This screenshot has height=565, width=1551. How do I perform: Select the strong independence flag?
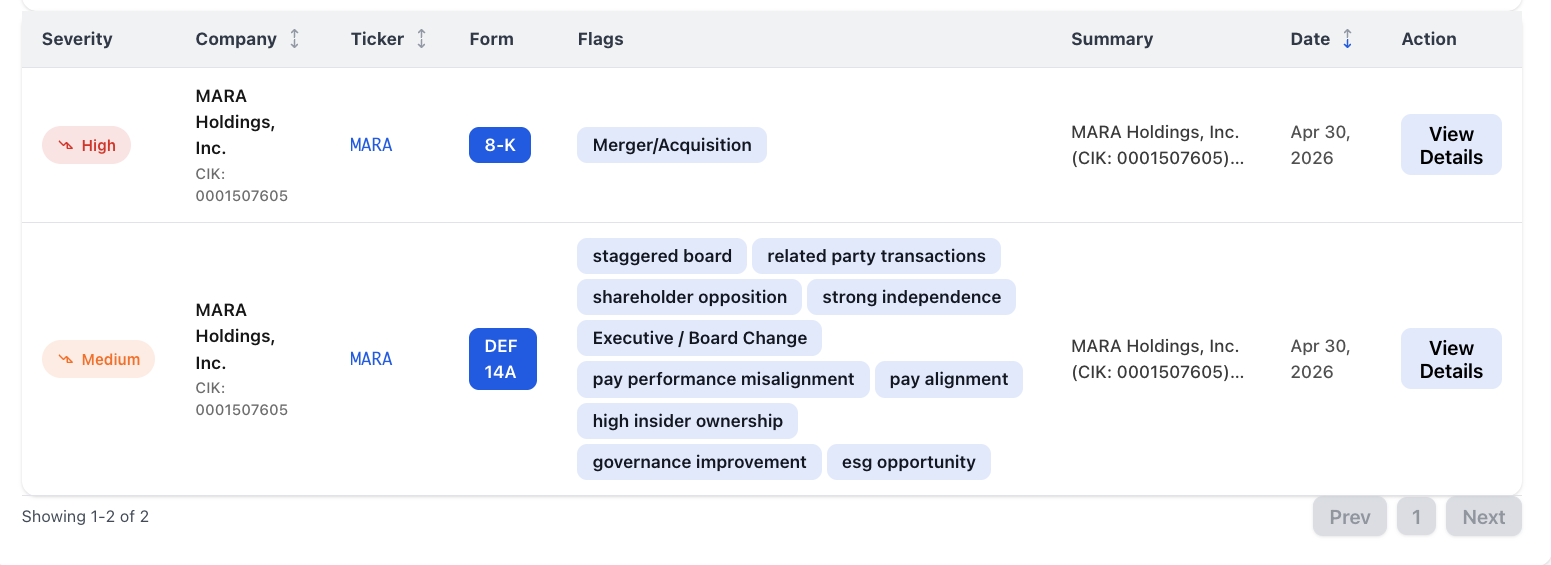click(912, 297)
